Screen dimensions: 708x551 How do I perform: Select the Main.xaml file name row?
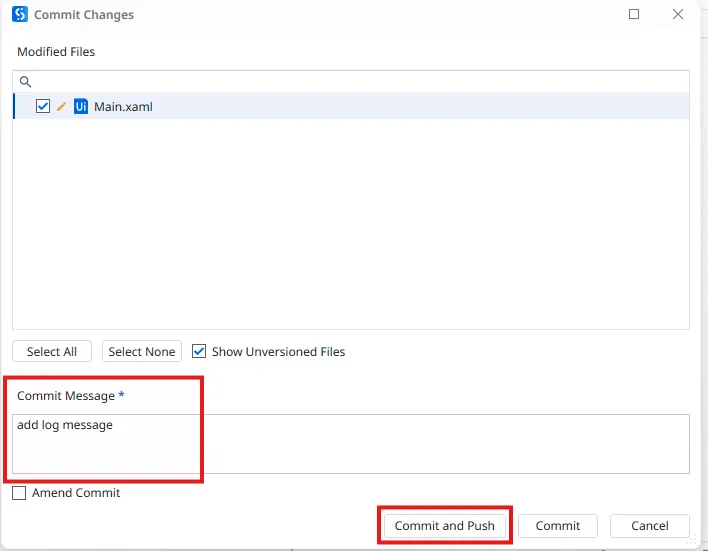tap(123, 106)
